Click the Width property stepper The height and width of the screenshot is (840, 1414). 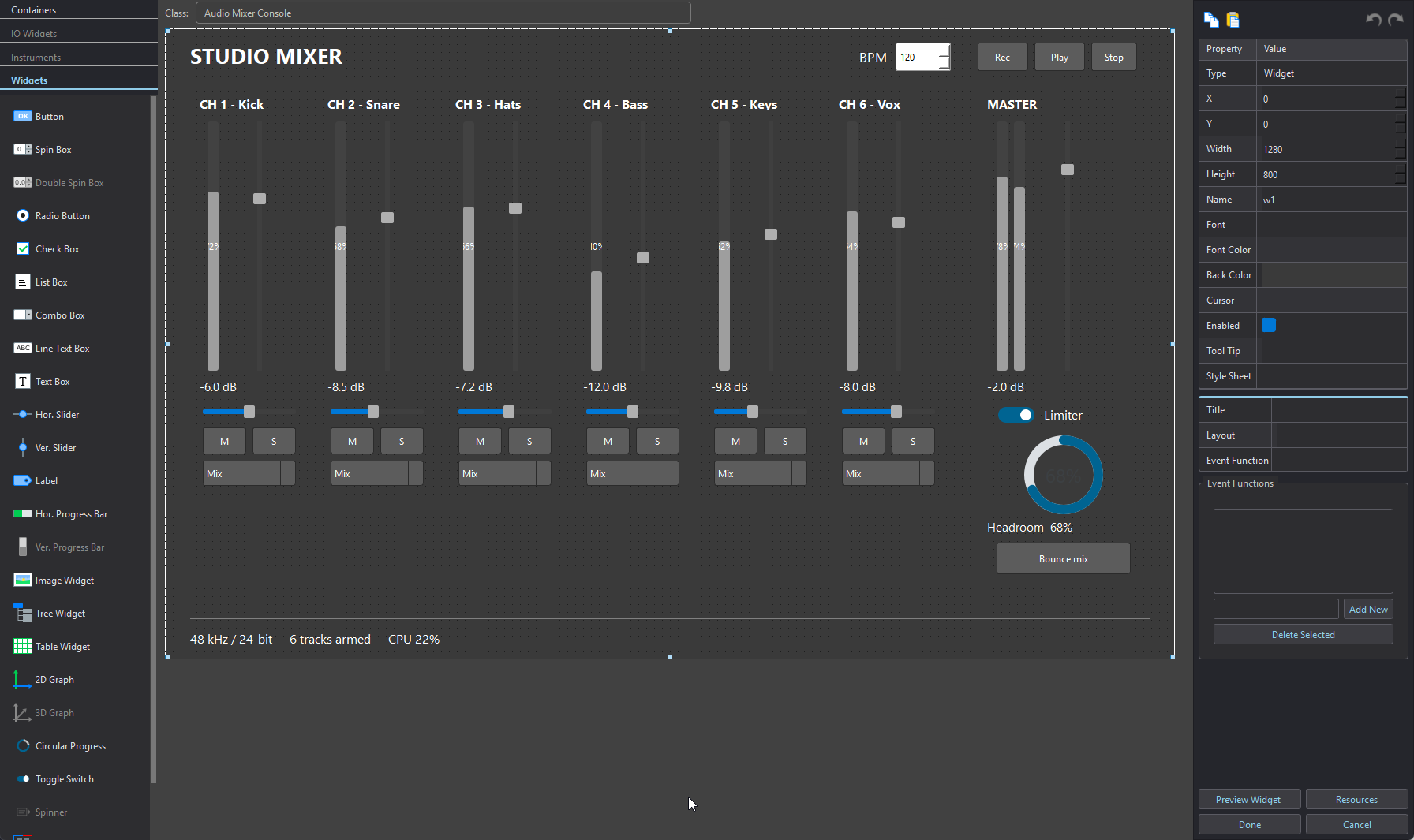(x=1400, y=149)
